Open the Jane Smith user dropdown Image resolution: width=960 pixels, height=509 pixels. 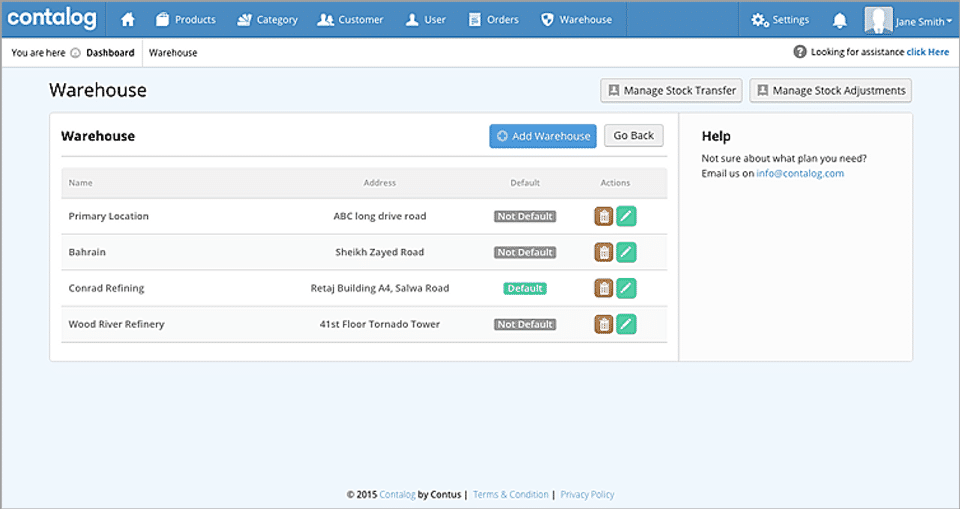point(923,21)
